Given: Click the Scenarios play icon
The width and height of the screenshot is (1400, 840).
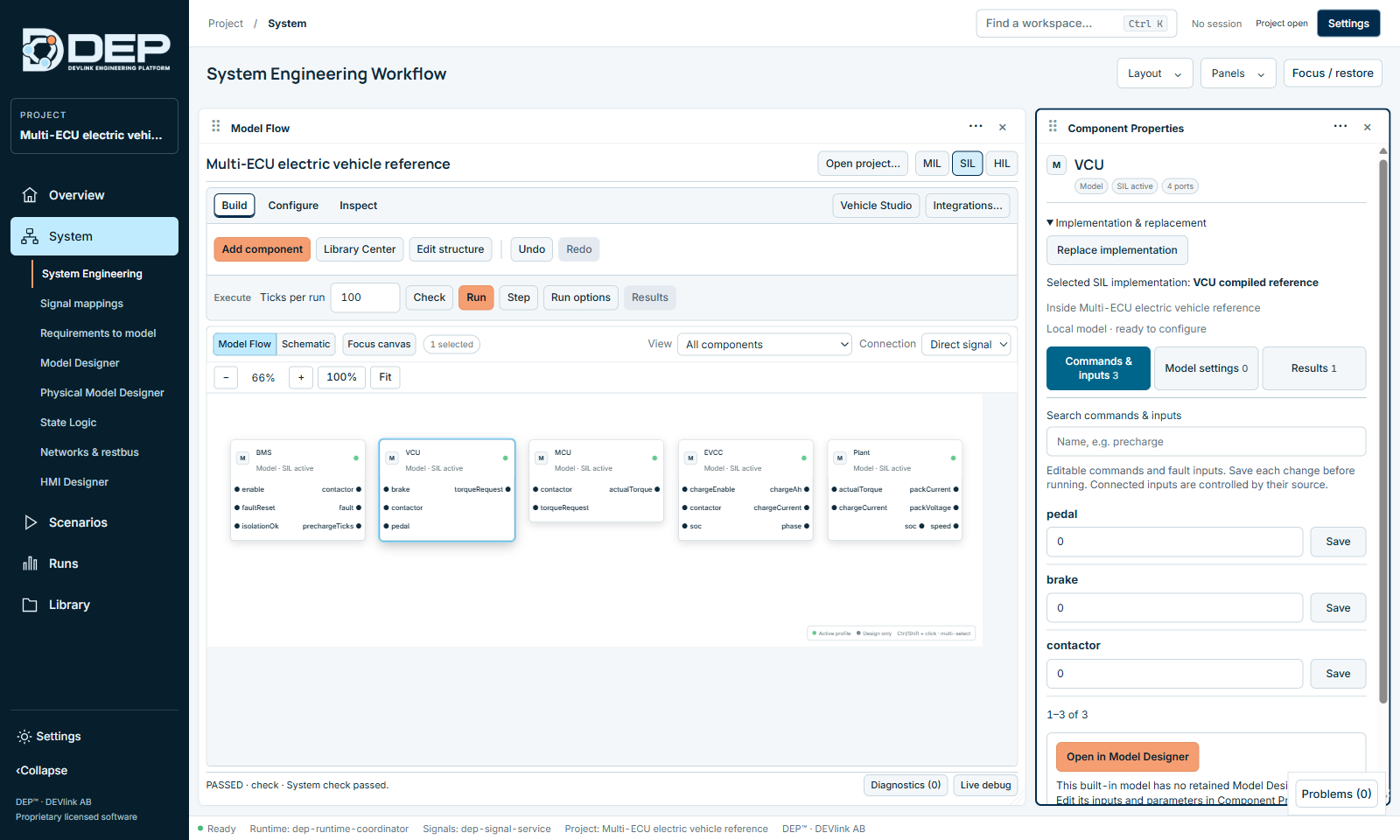Looking at the screenshot, I should [30, 522].
